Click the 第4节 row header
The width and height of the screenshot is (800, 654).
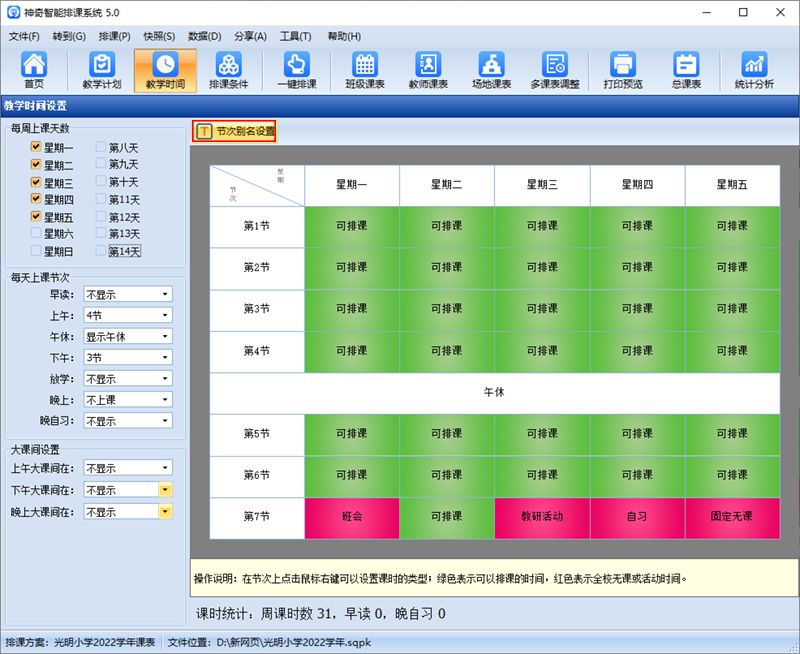[257, 351]
